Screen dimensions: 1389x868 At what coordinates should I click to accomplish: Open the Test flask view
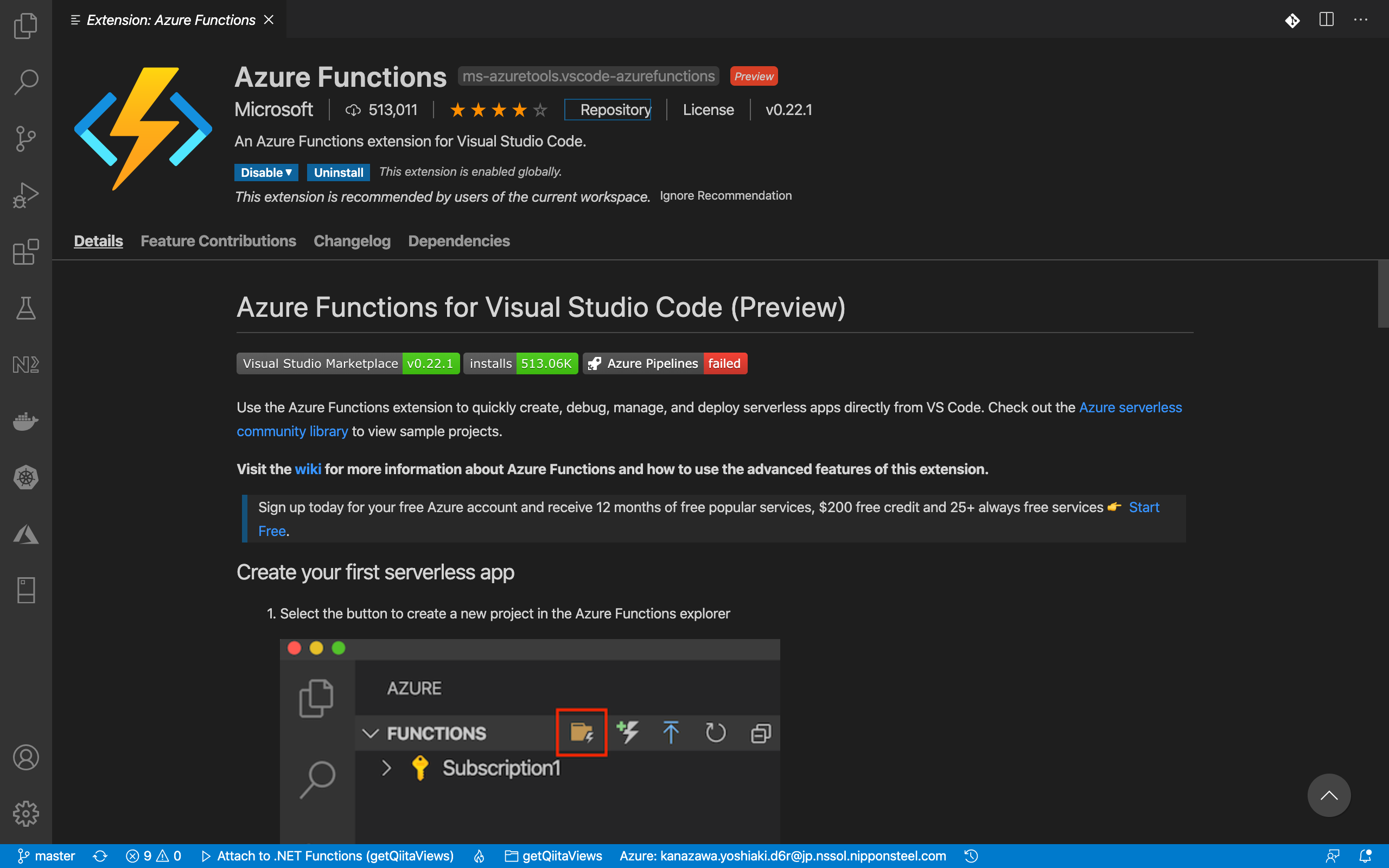click(x=26, y=308)
